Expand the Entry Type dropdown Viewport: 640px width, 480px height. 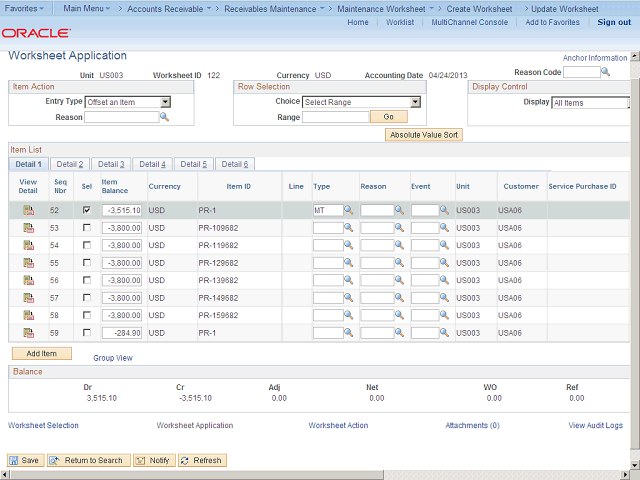165,102
